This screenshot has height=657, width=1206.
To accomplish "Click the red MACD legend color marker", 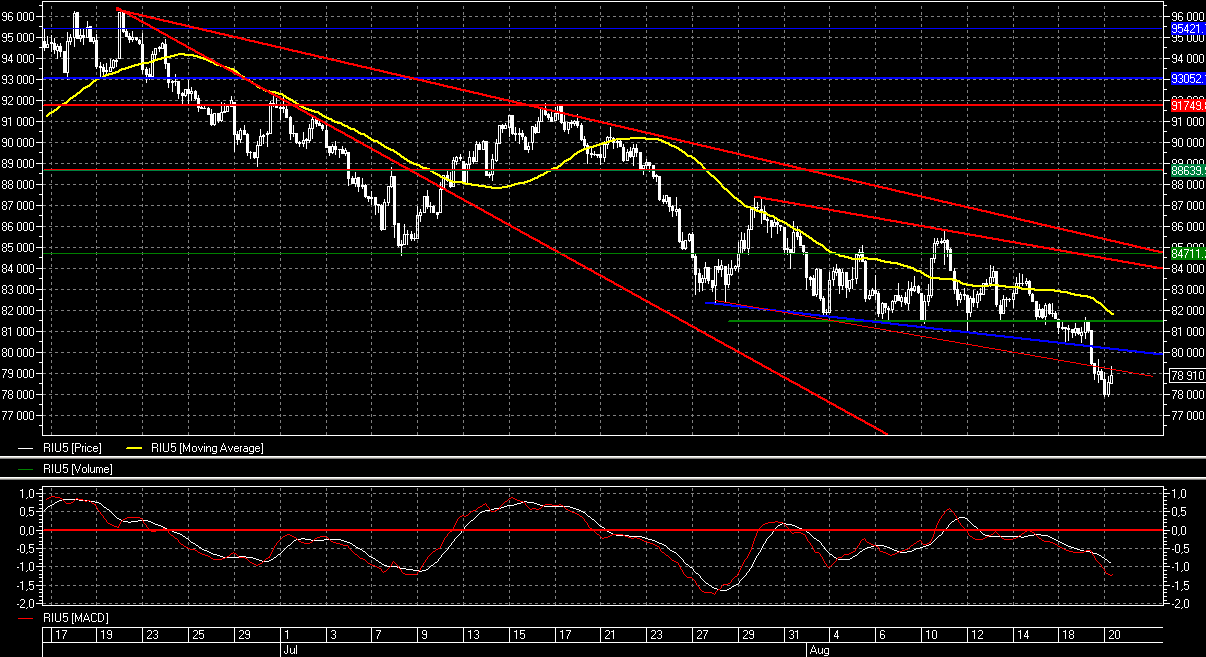I will 28,618.
